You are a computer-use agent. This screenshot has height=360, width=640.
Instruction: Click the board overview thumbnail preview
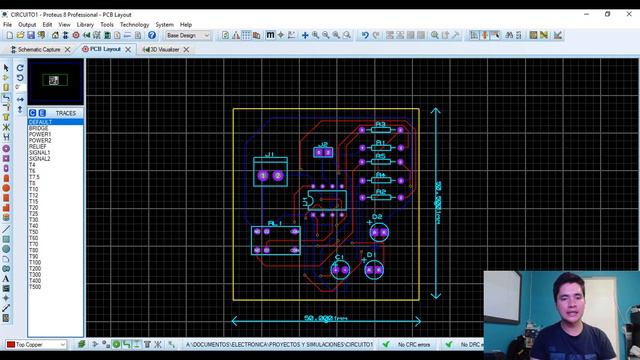(x=56, y=82)
